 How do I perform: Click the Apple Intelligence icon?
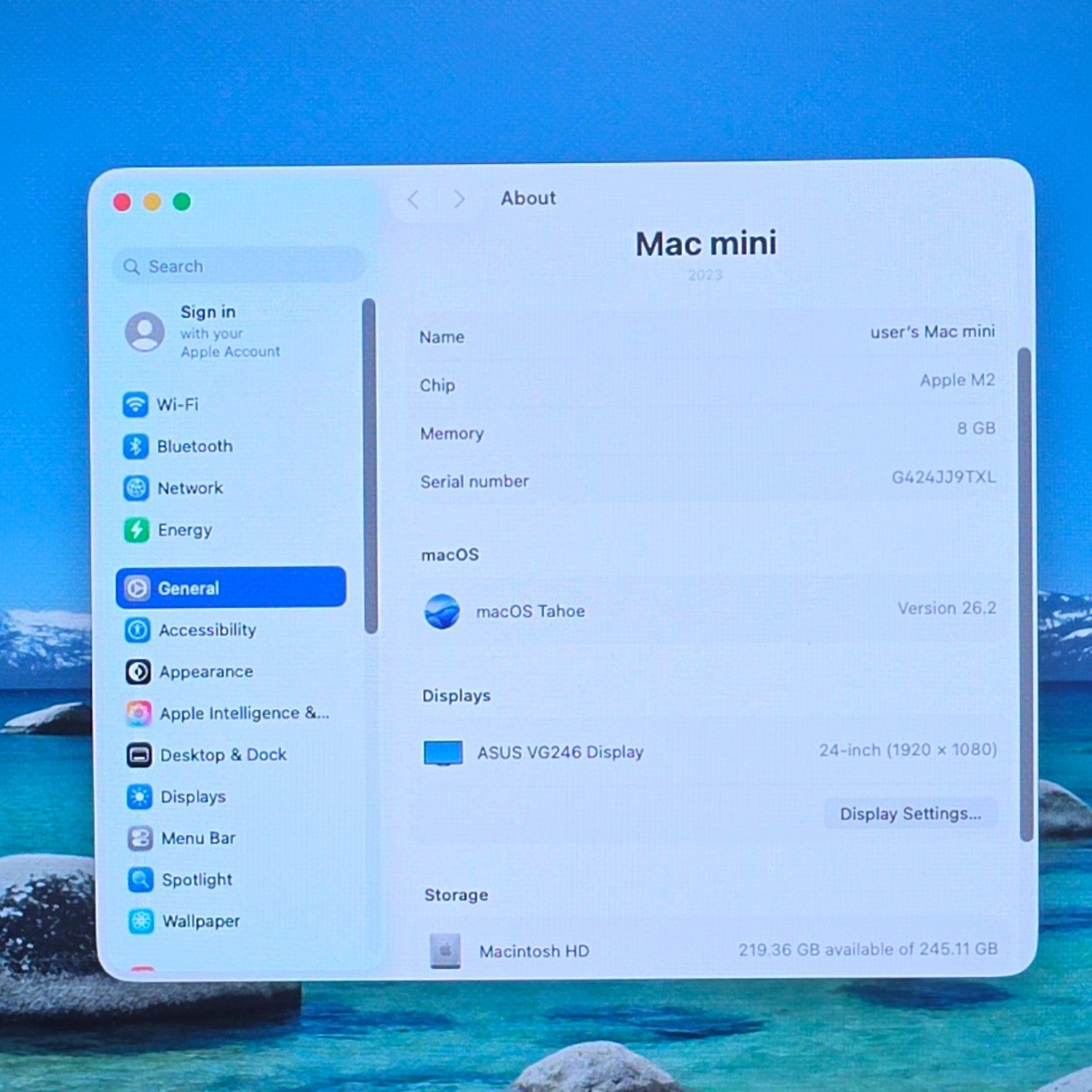(139, 713)
